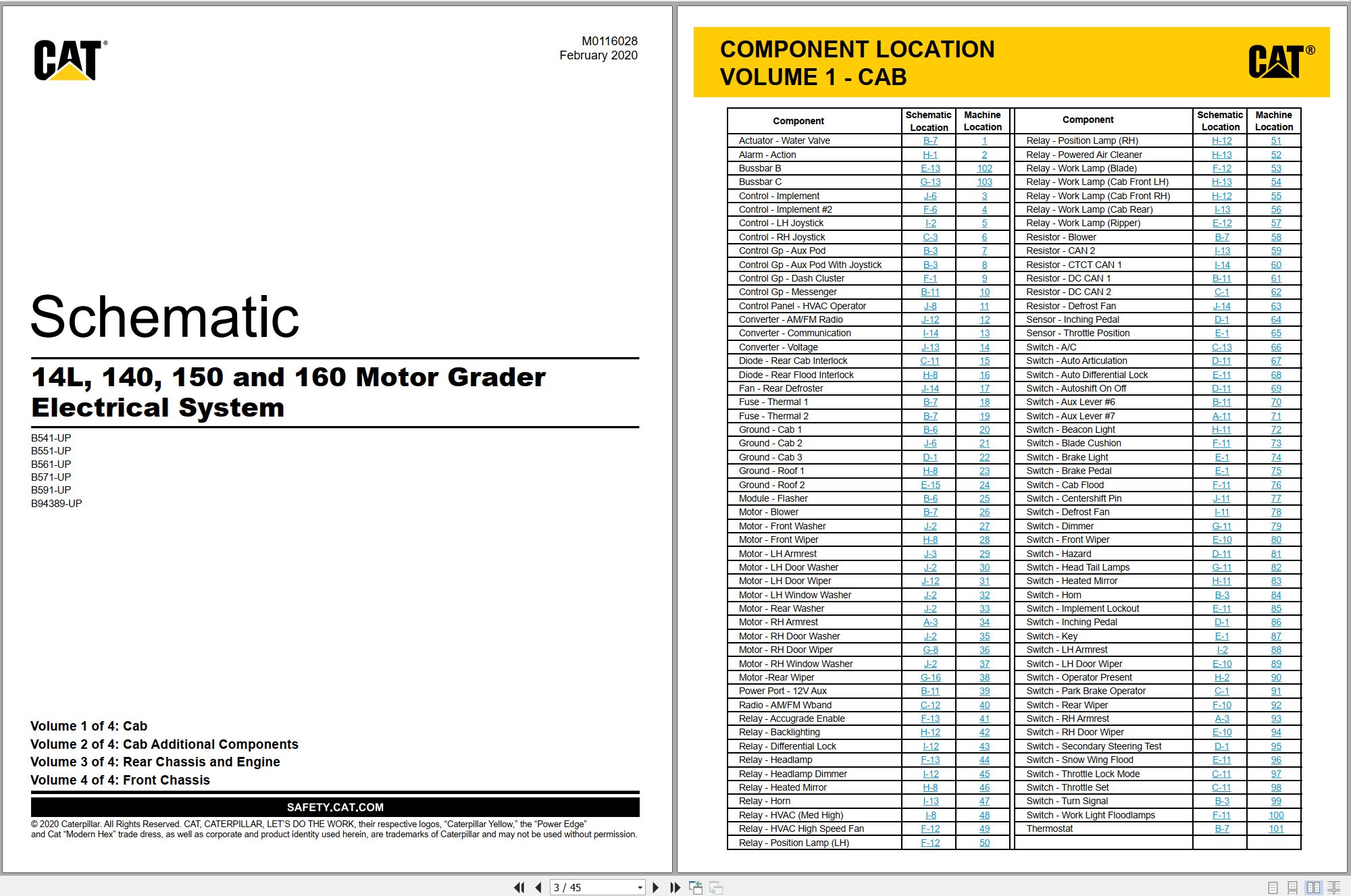This screenshot has height=896, width=1351.
Task: Open schematic link B-3 for Switch Horn
Action: click(1221, 595)
